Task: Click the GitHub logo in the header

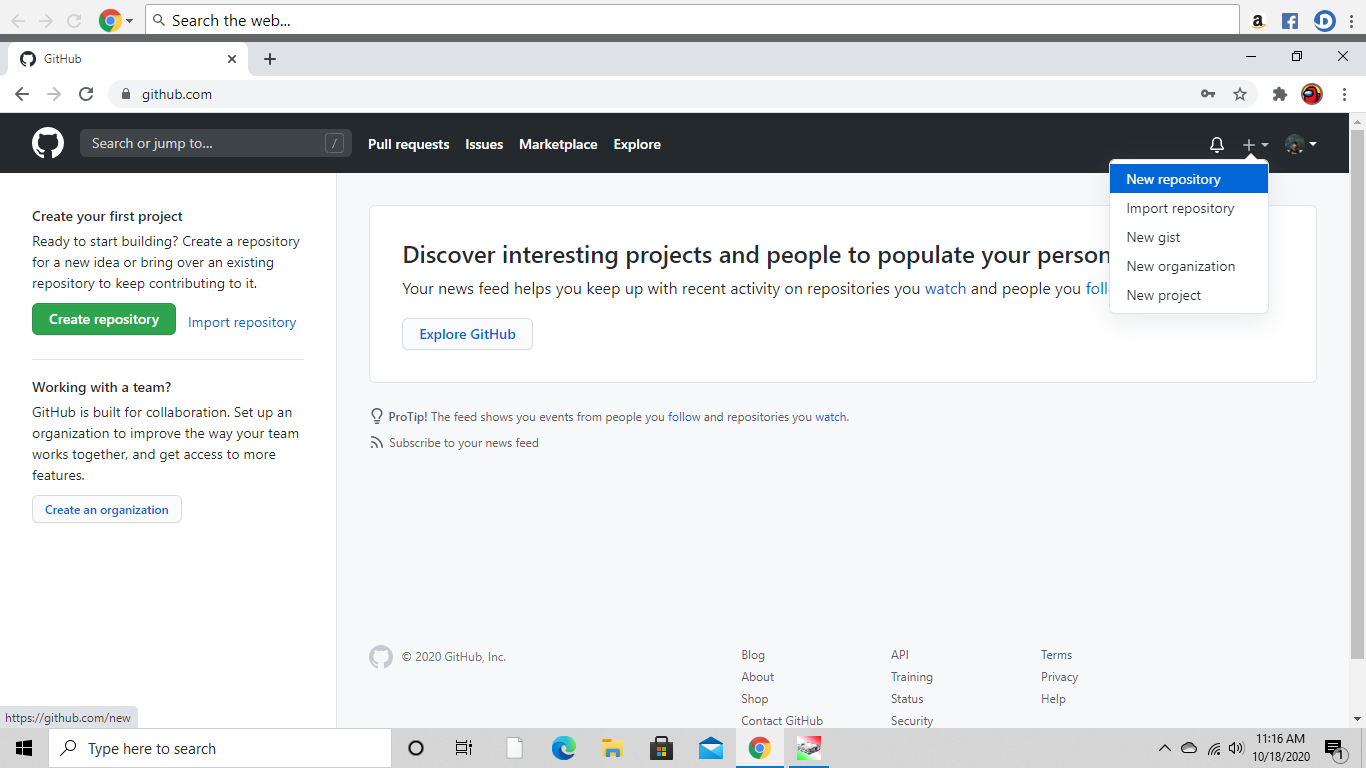Action: [x=47, y=142]
